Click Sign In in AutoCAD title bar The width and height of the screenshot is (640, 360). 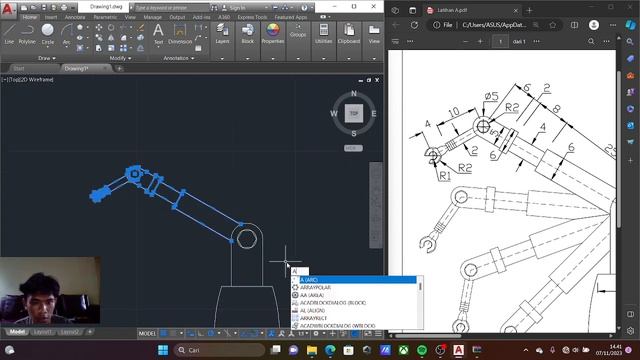(x=238, y=8)
